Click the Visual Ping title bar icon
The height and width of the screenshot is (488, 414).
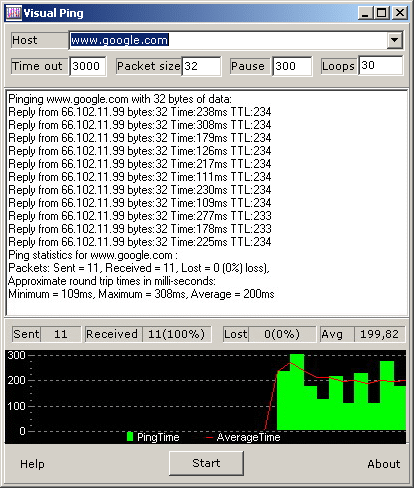[x=14, y=13]
